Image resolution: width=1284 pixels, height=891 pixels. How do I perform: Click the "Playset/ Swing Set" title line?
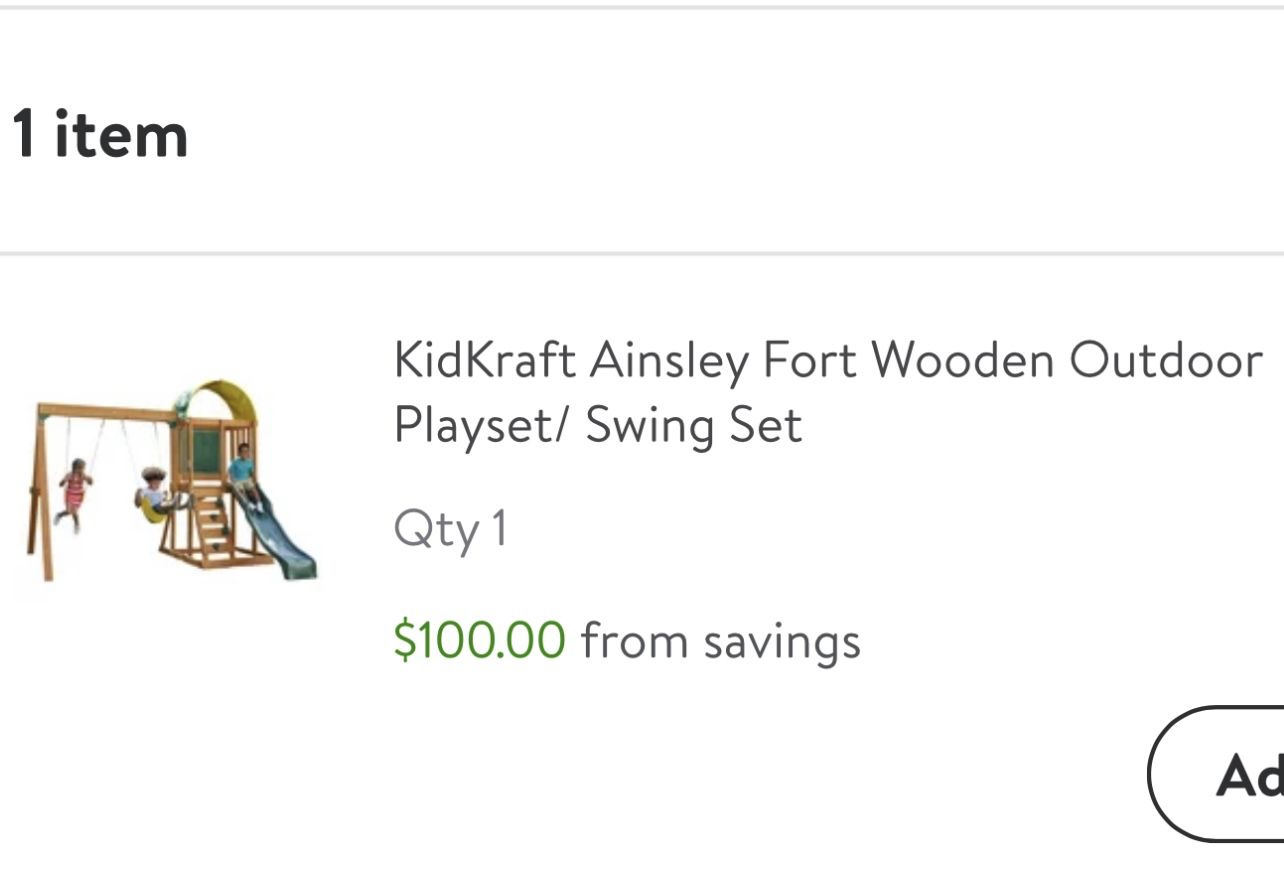click(x=597, y=425)
